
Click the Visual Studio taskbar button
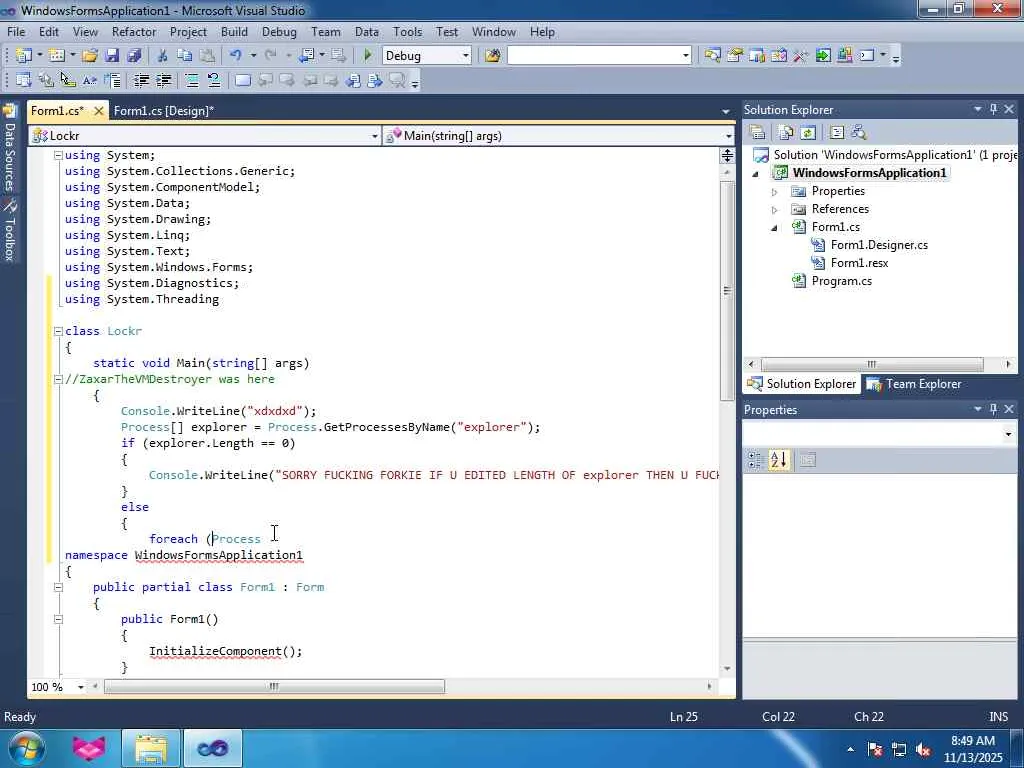point(212,748)
